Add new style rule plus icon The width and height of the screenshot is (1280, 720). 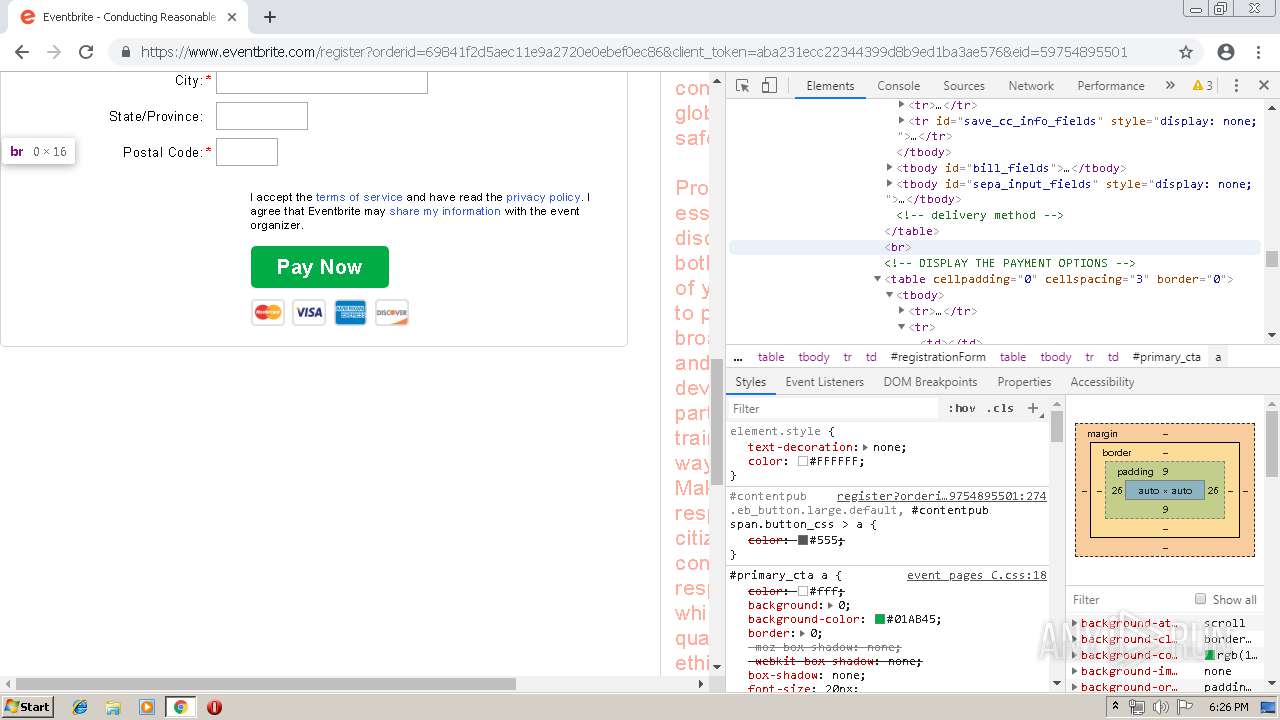1034,408
